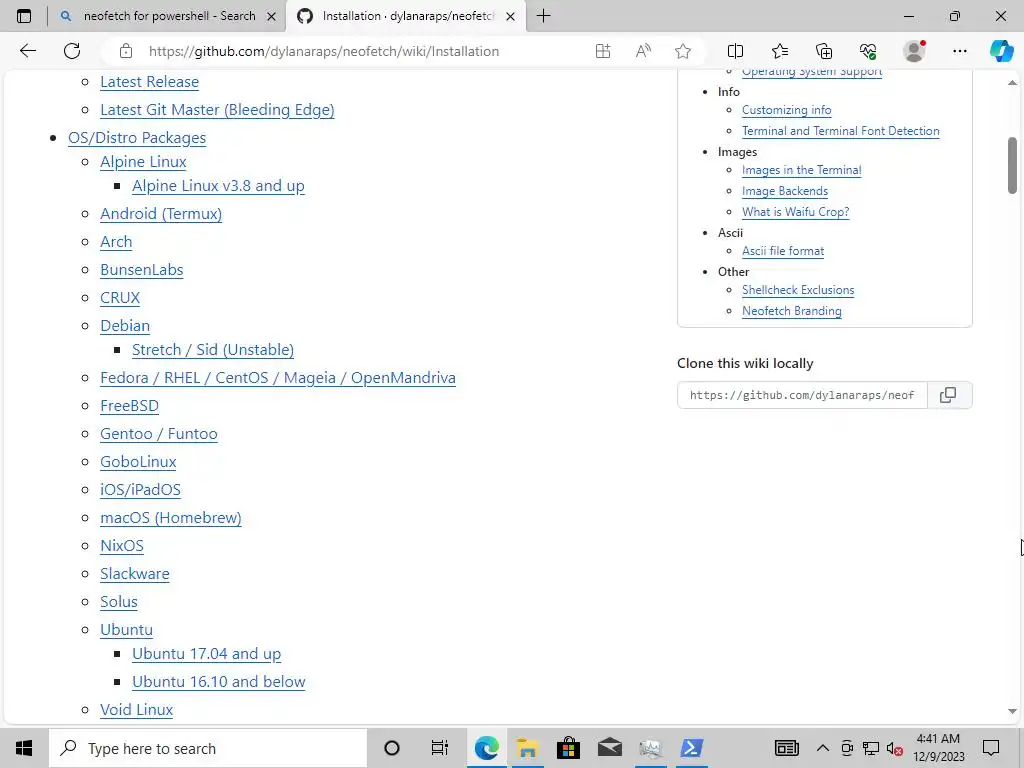Click the Microsoft Edge taskbar icon
Image resolution: width=1024 pixels, height=768 pixels.
coord(487,748)
